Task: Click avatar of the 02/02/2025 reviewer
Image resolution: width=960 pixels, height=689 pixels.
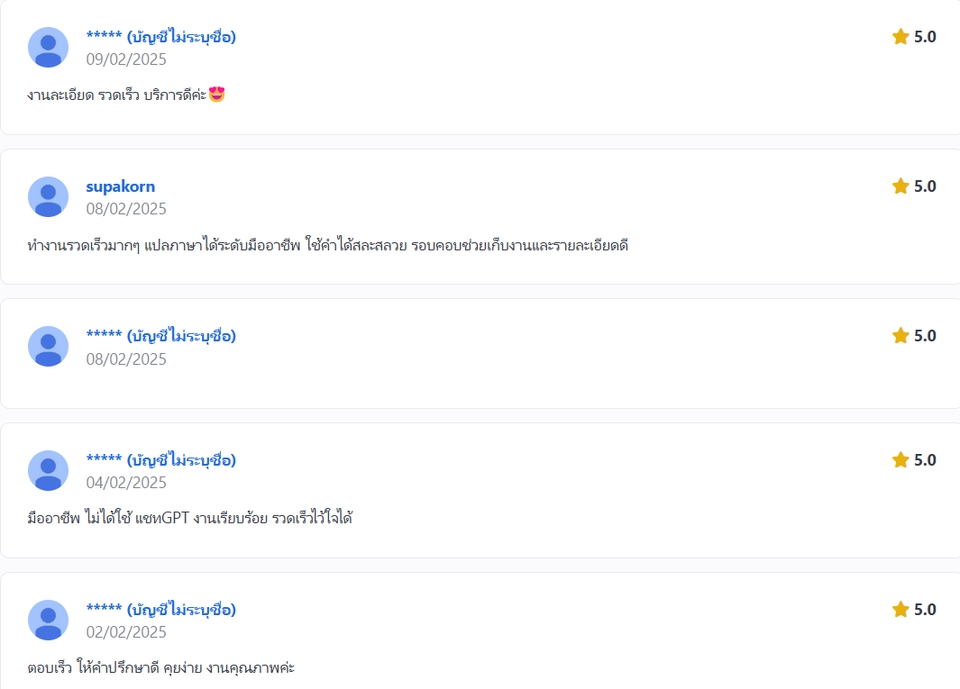Action: point(48,620)
